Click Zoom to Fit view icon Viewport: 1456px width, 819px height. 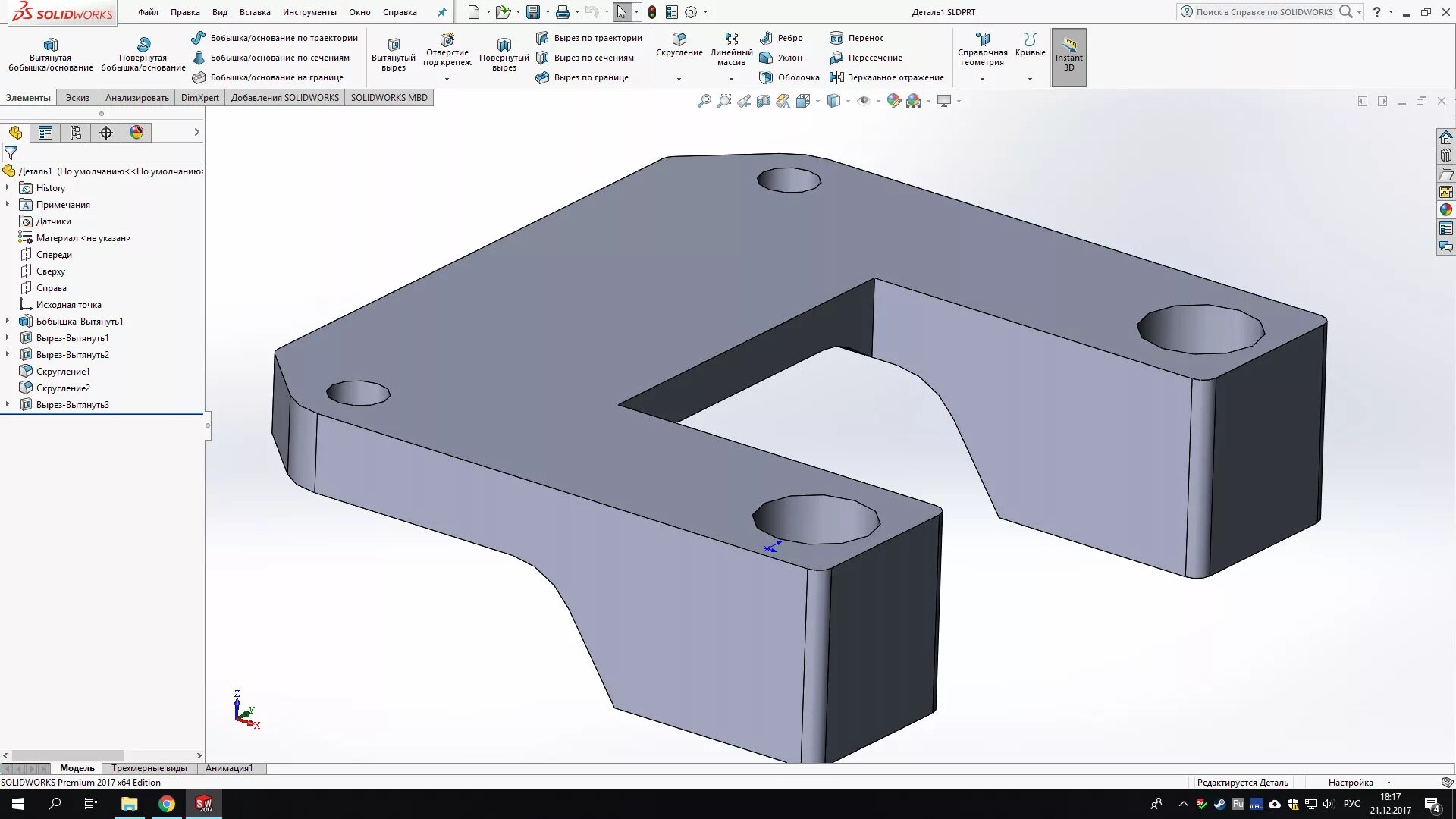(x=704, y=101)
